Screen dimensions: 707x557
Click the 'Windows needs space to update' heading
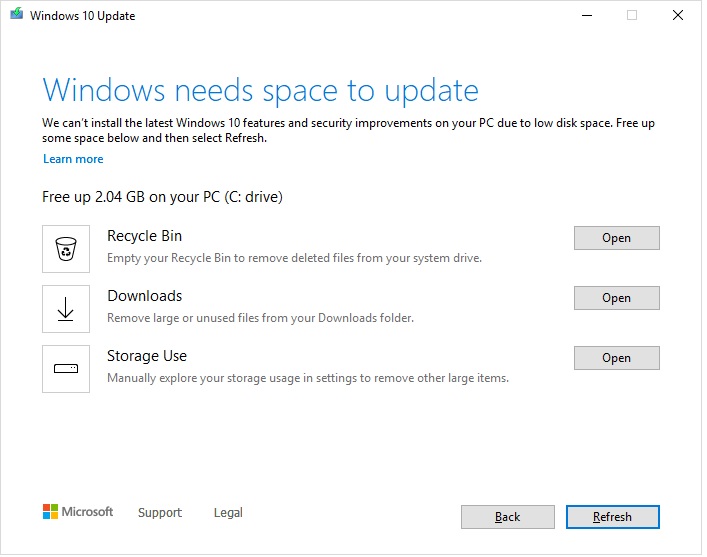(x=260, y=91)
